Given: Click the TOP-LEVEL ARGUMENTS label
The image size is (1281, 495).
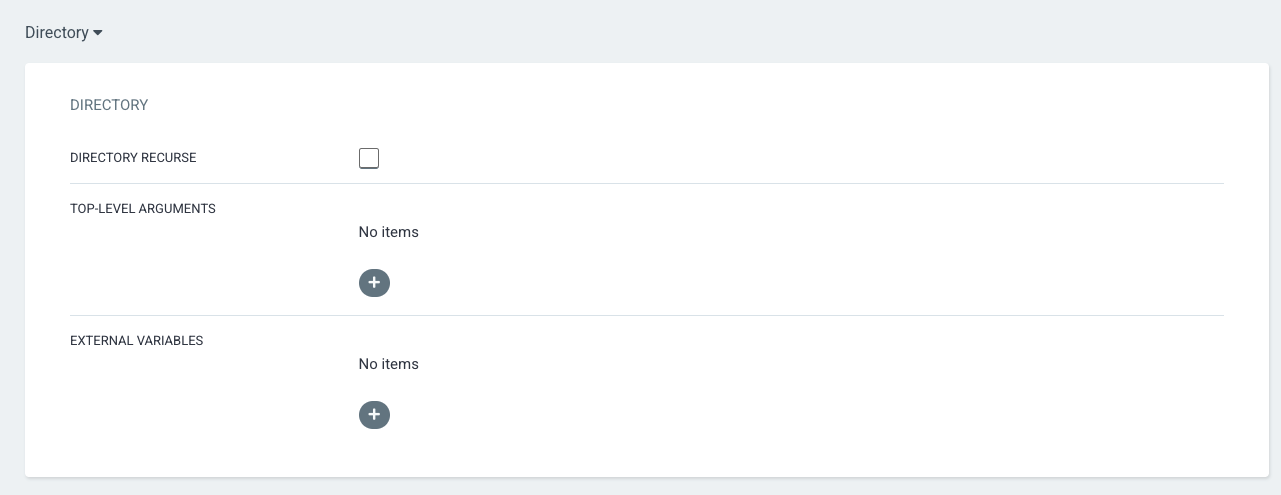Looking at the screenshot, I should coord(143,209).
